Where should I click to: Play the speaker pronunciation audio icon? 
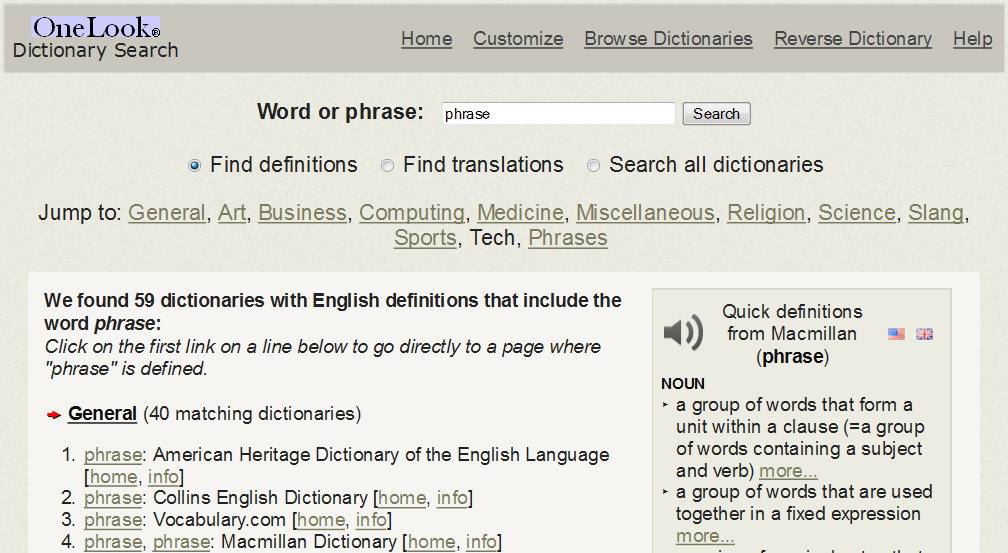point(683,332)
